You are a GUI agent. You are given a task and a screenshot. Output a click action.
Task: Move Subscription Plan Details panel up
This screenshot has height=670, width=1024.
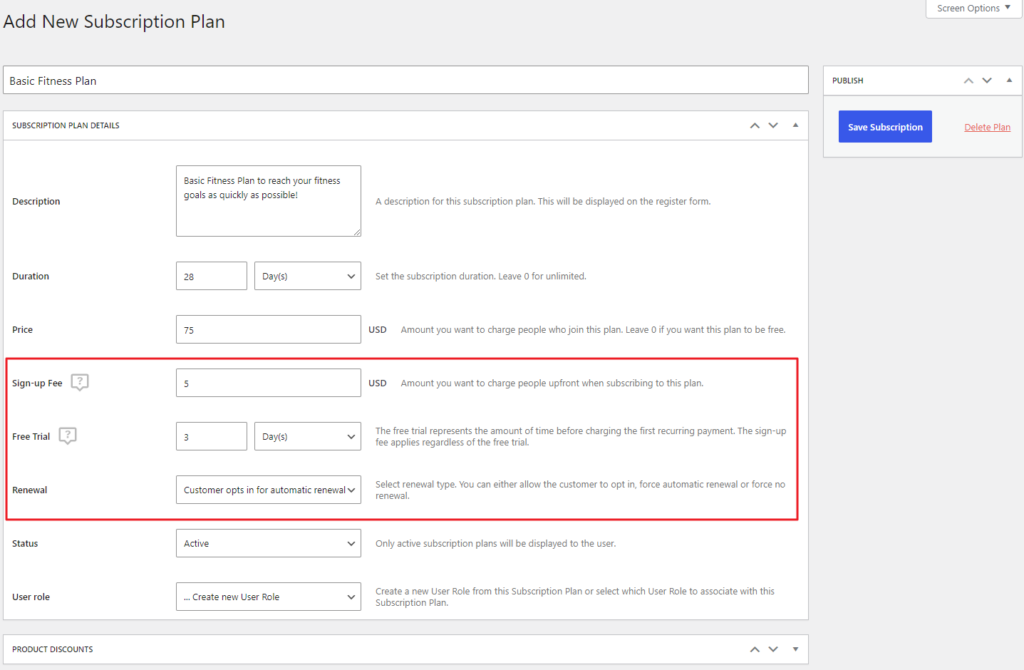(x=755, y=126)
